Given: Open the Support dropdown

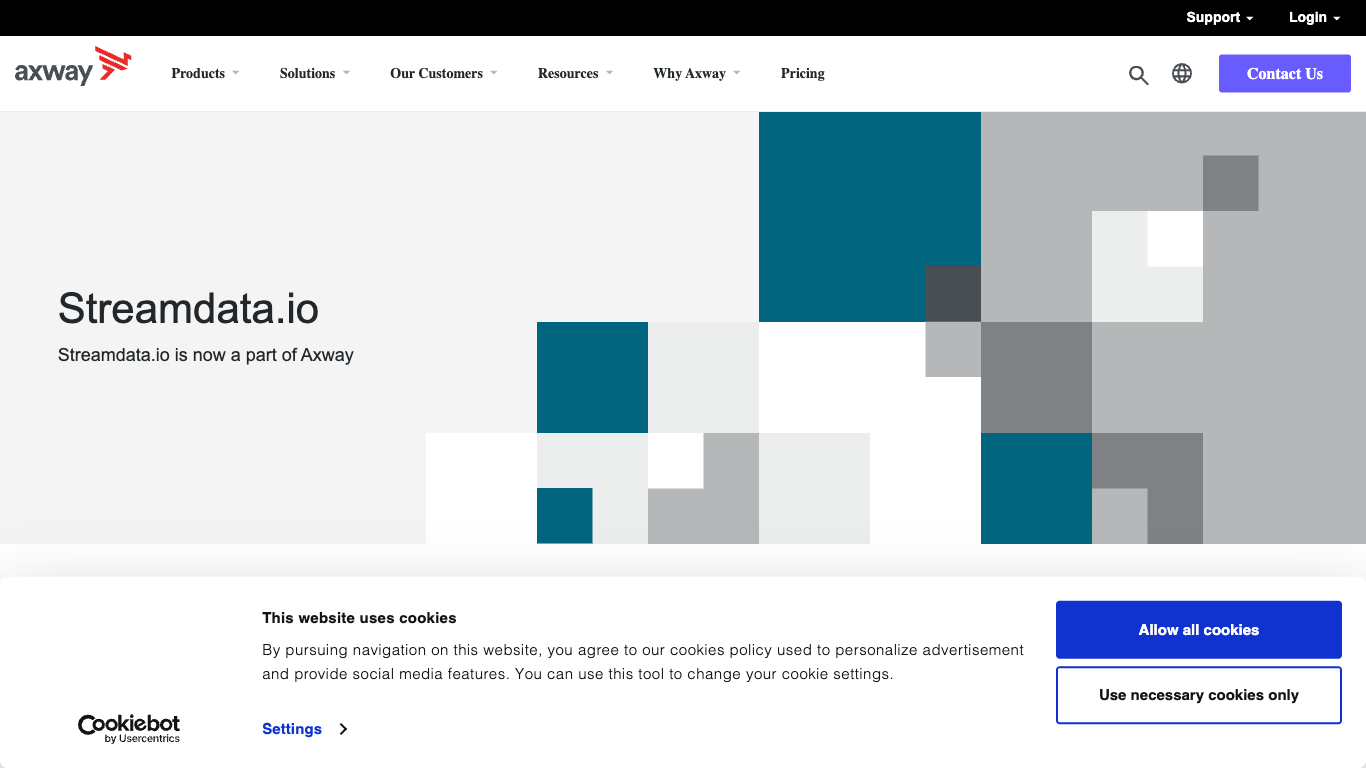Looking at the screenshot, I should click(1219, 17).
